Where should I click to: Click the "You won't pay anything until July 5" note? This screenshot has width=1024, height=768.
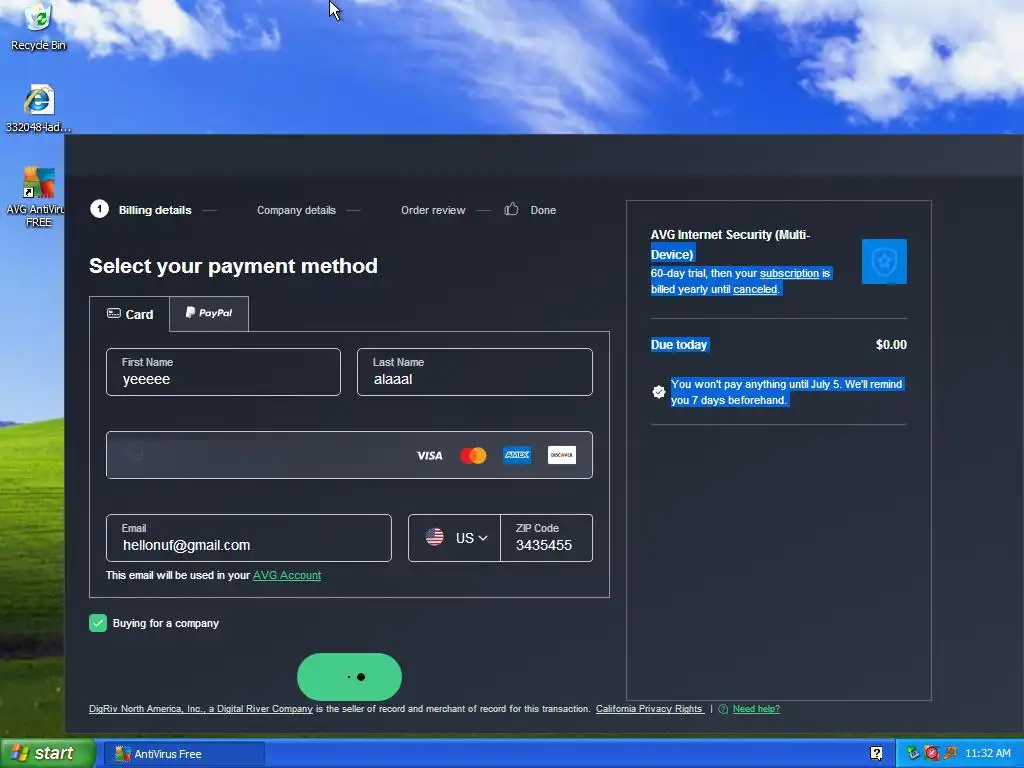click(x=786, y=392)
